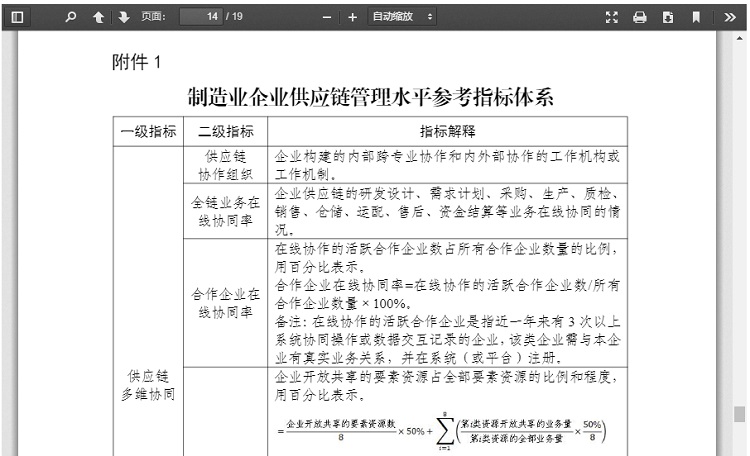Click the 供应链协作组织 cell

pos(226,165)
